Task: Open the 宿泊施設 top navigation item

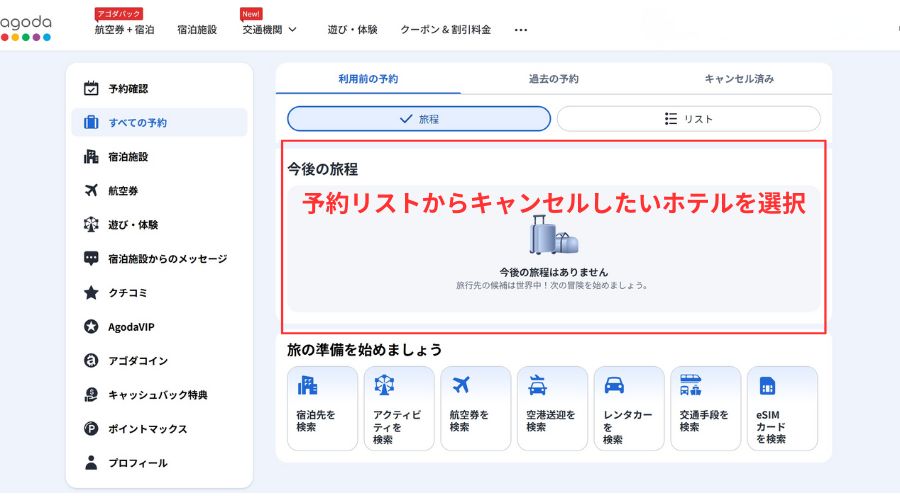Action: tap(197, 30)
